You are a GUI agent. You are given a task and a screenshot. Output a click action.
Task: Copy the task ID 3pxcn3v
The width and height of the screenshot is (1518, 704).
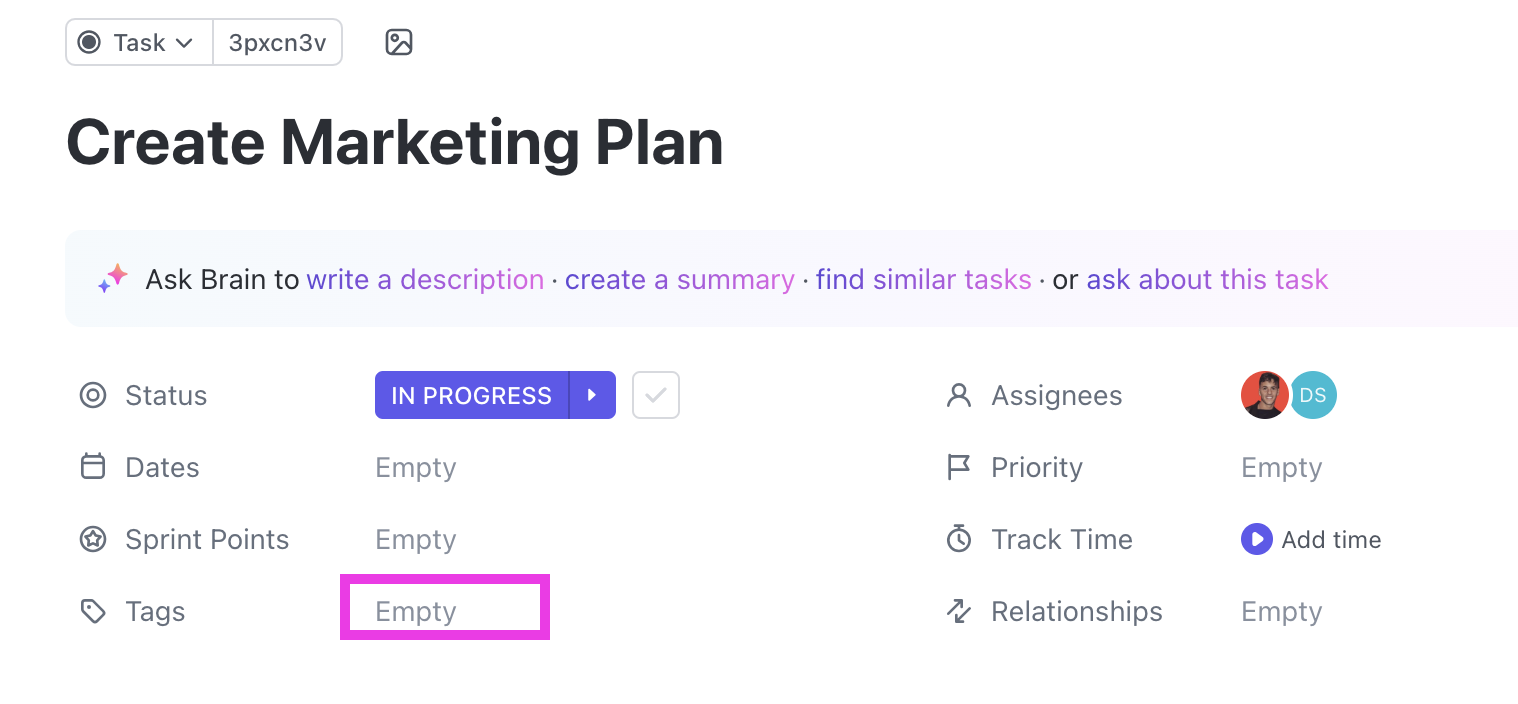277,43
